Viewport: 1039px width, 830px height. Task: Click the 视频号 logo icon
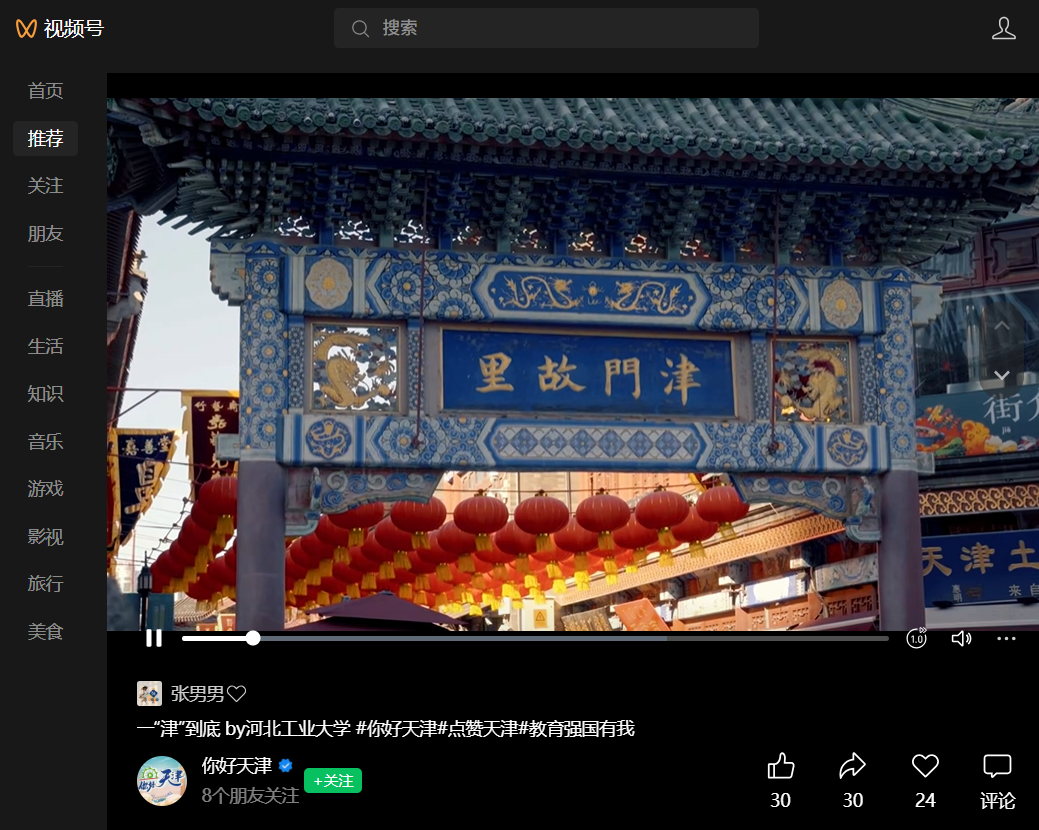pyautogui.click(x=26, y=29)
